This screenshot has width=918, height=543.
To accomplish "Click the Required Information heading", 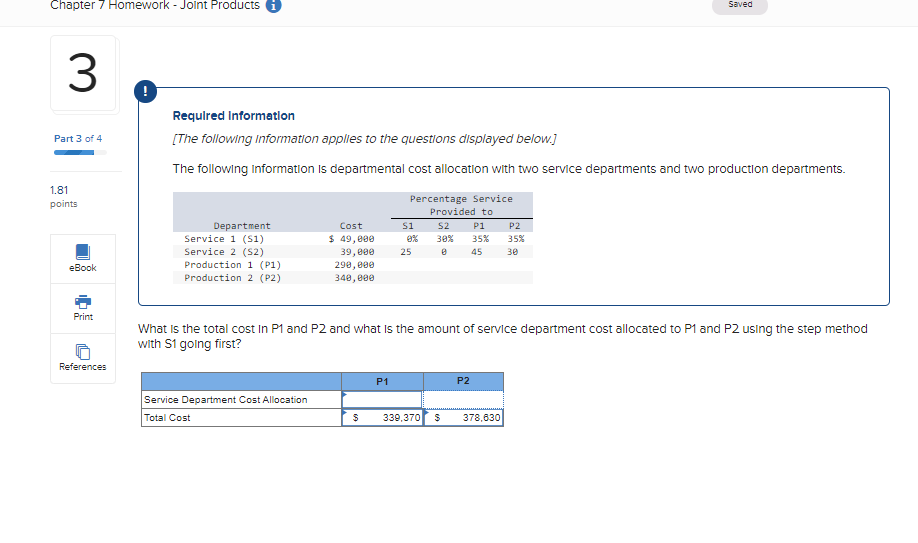I will [x=234, y=116].
